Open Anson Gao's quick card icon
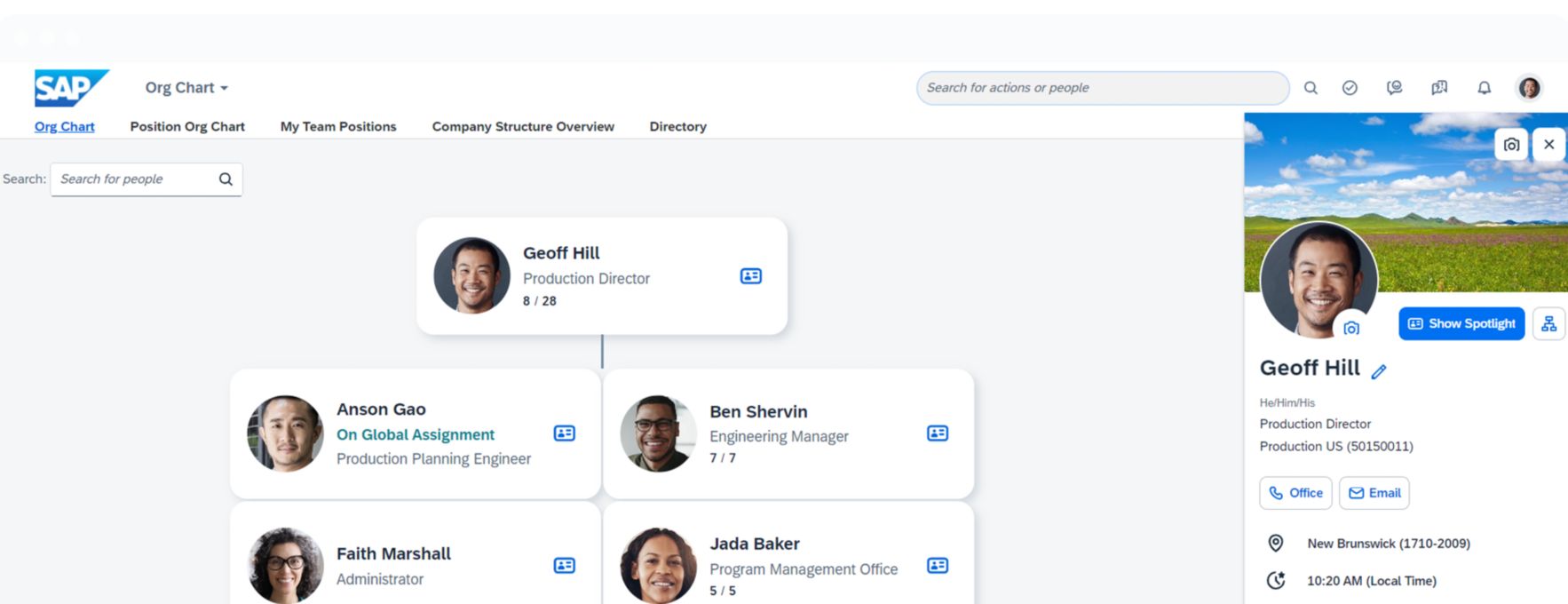 (564, 433)
